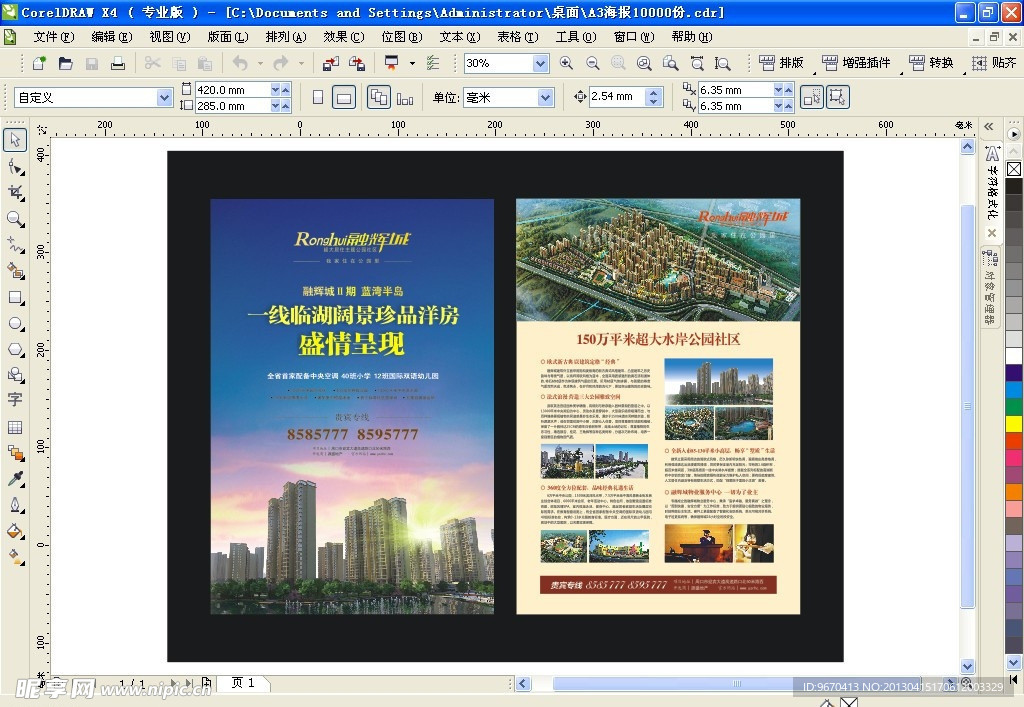Open the 毫米 units dropdown
The image size is (1024, 707).
tap(545, 97)
